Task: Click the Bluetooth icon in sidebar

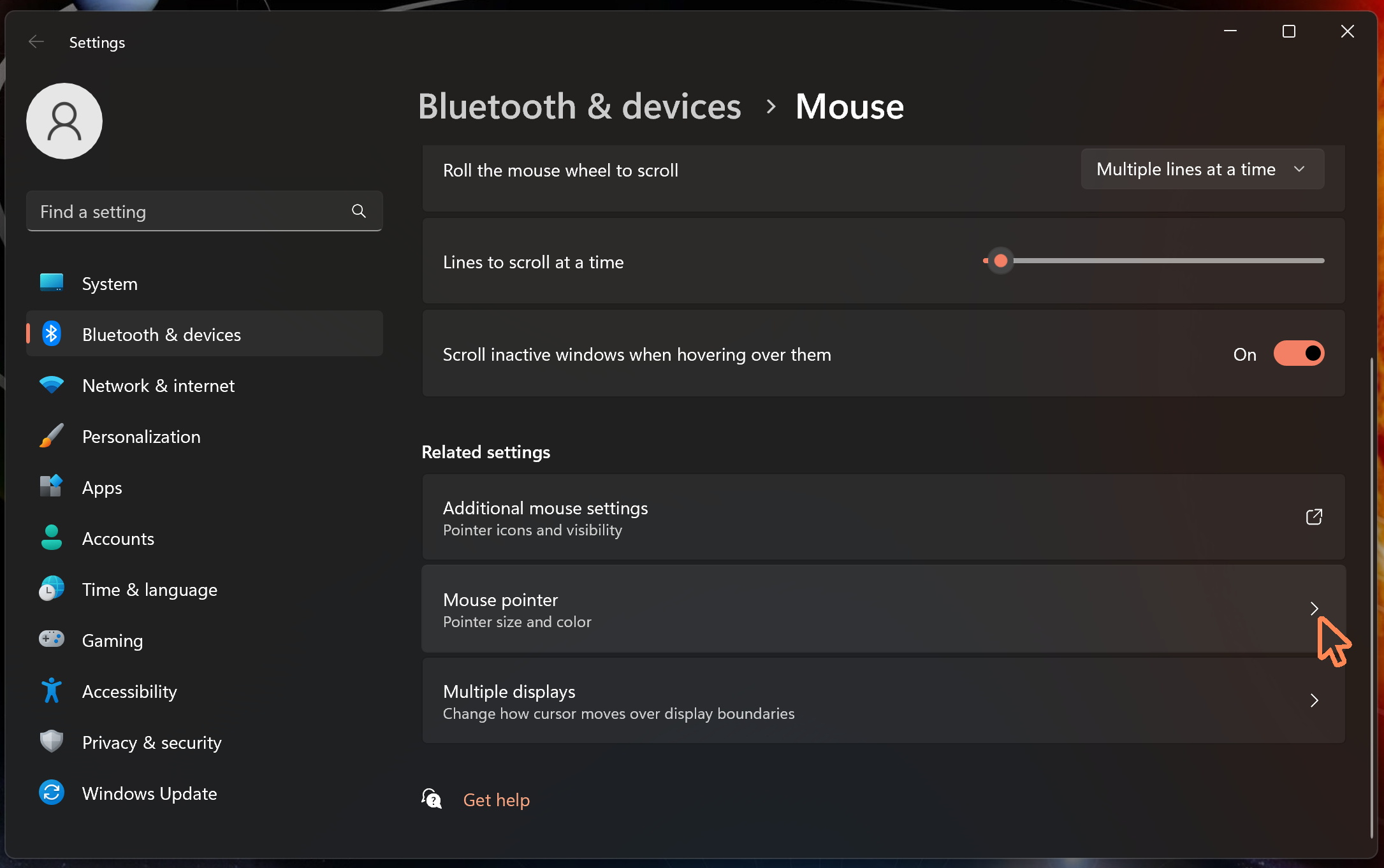Action: (52, 333)
